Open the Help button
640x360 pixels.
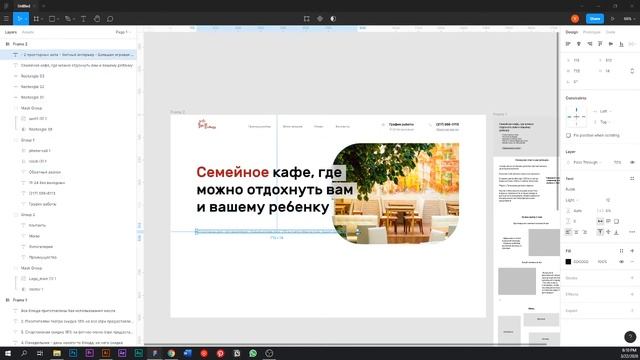point(630,337)
